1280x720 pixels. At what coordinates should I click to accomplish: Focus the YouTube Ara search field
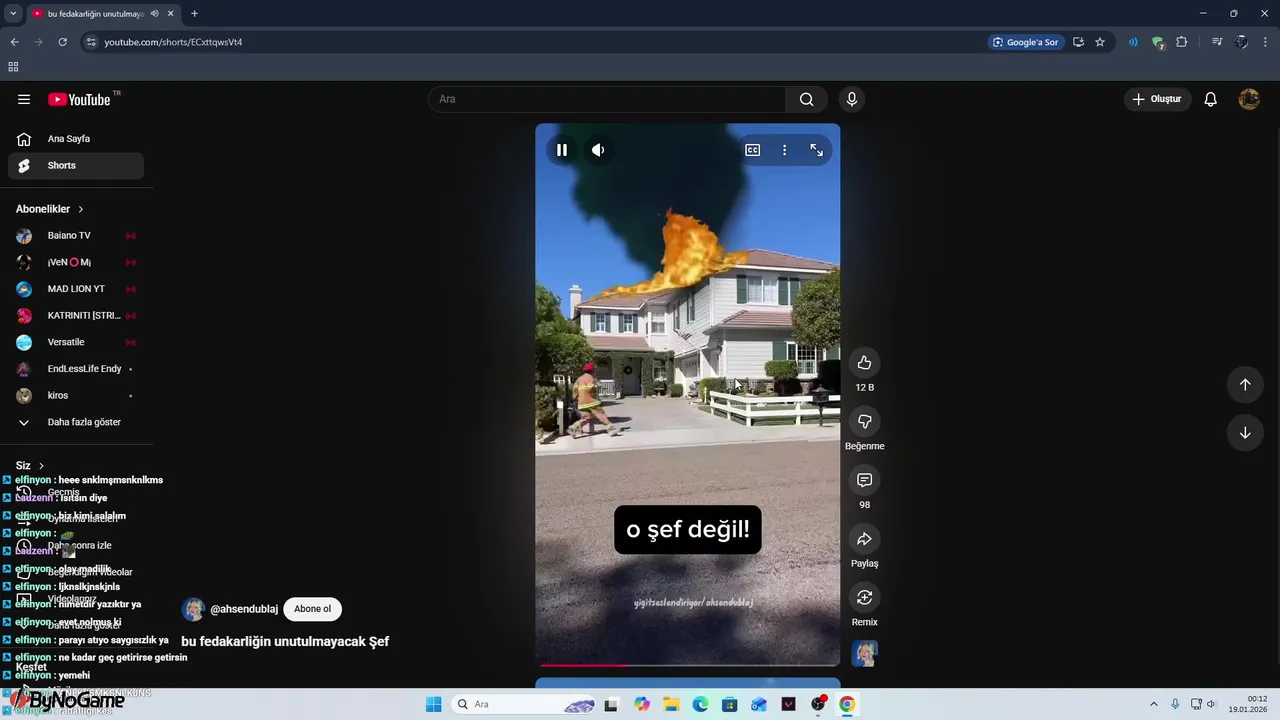tap(607, 99)
